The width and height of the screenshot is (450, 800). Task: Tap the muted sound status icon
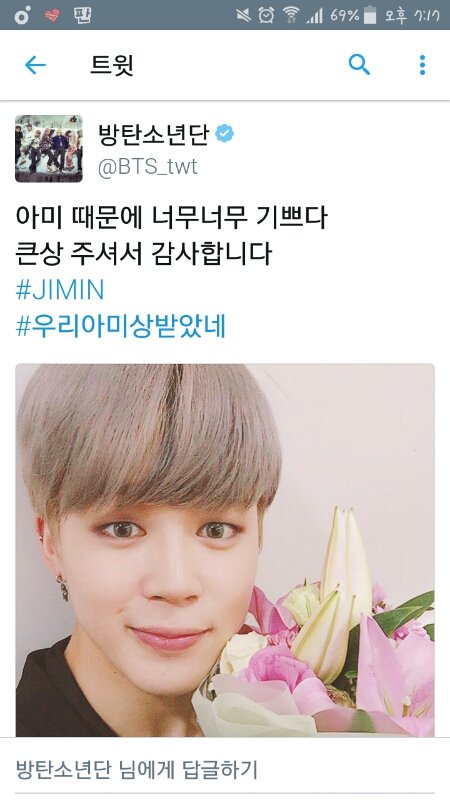(244, 15)
